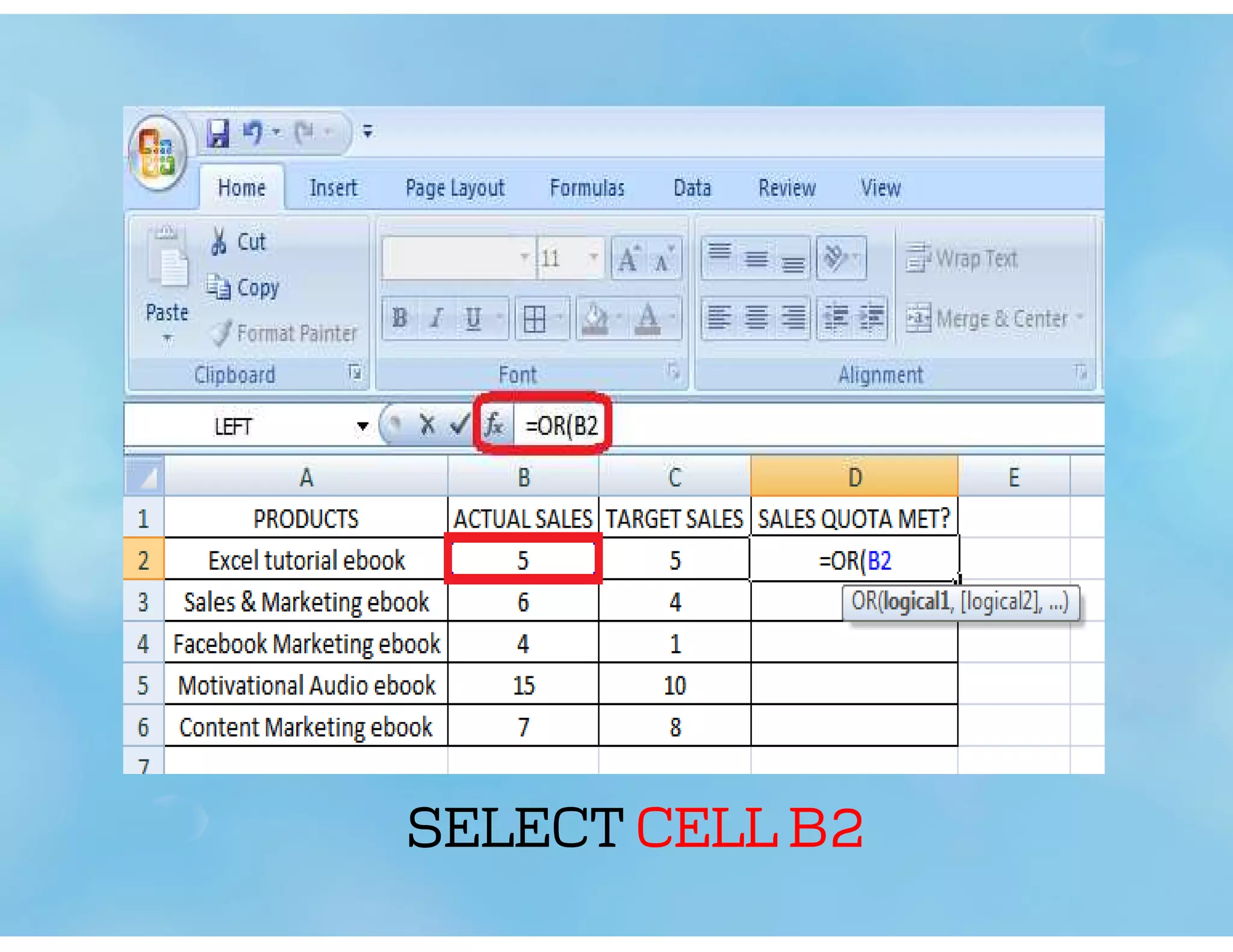
Task: Toggle Wrap Text
Action: (x=962, y=259)
